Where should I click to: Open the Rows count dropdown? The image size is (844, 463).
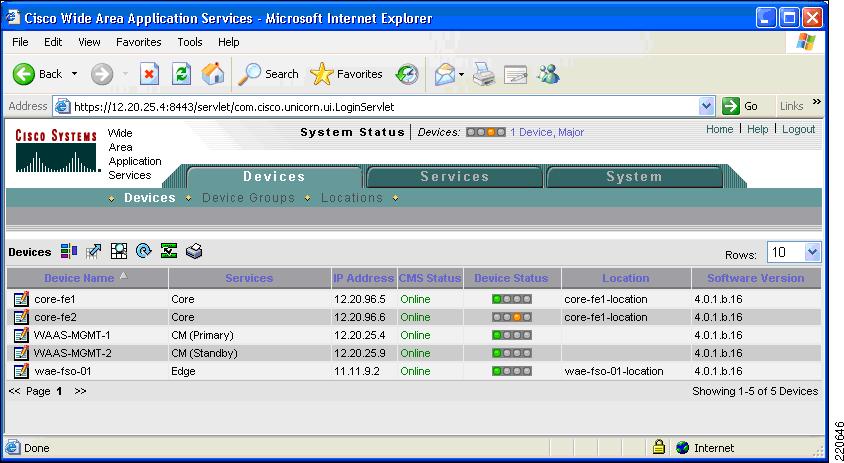point(812,252)
